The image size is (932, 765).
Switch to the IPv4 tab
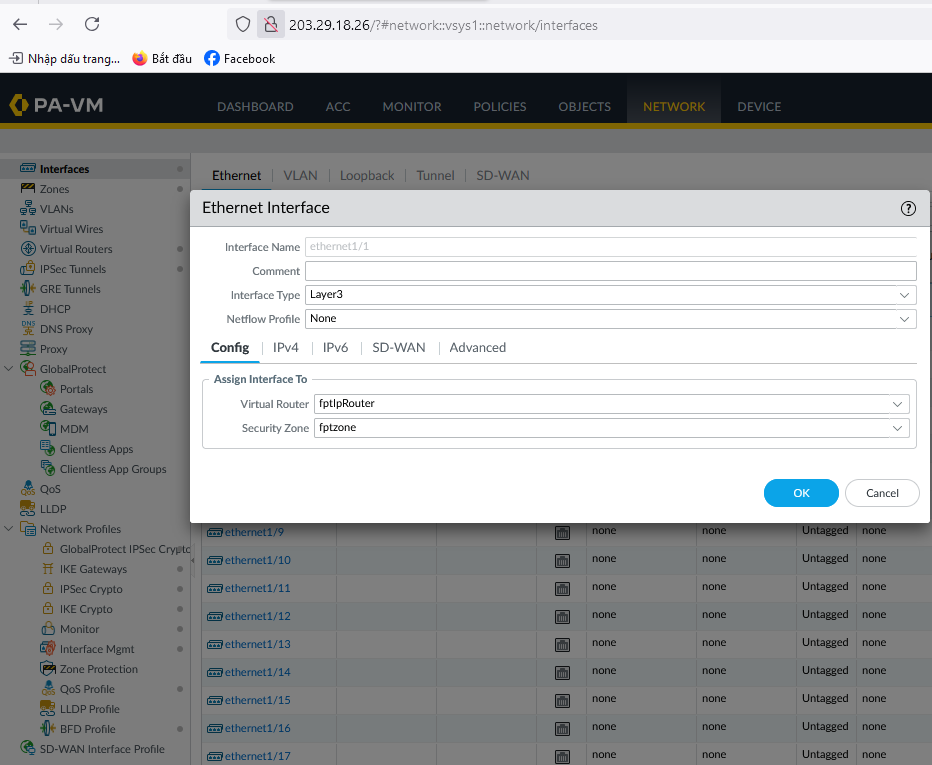pos(286,348)
